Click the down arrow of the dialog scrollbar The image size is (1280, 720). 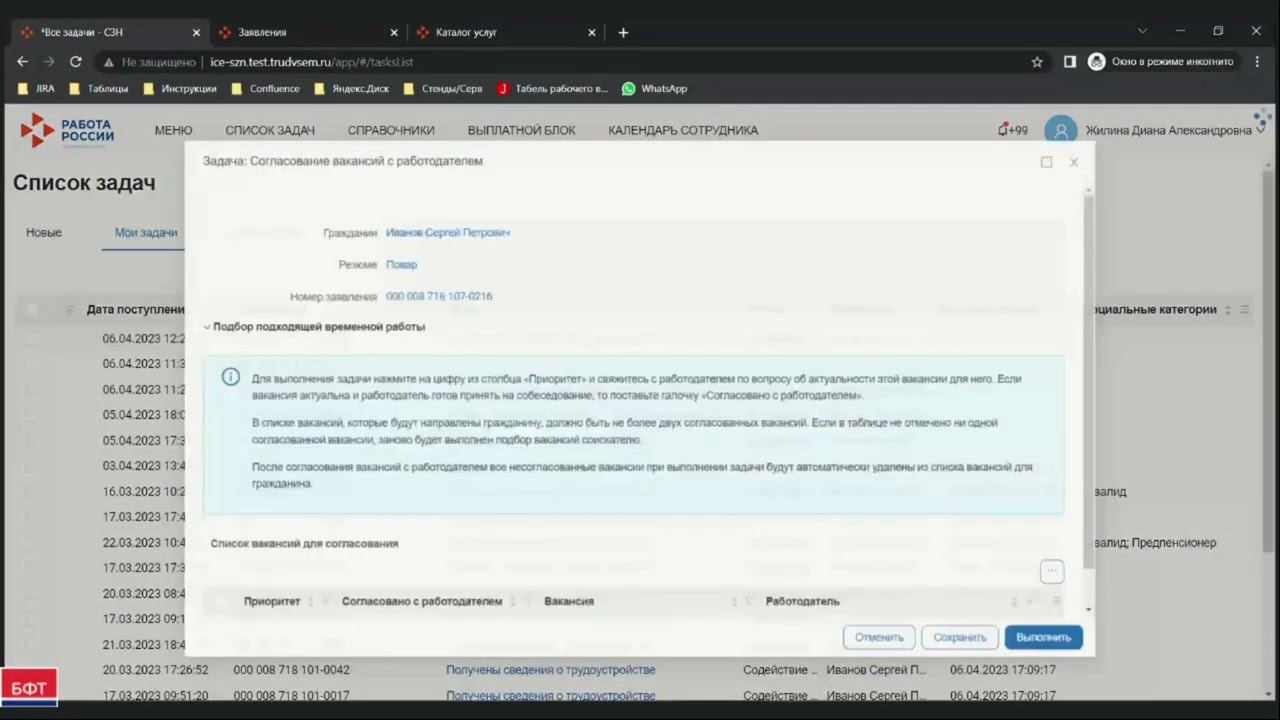[1088, 610]
